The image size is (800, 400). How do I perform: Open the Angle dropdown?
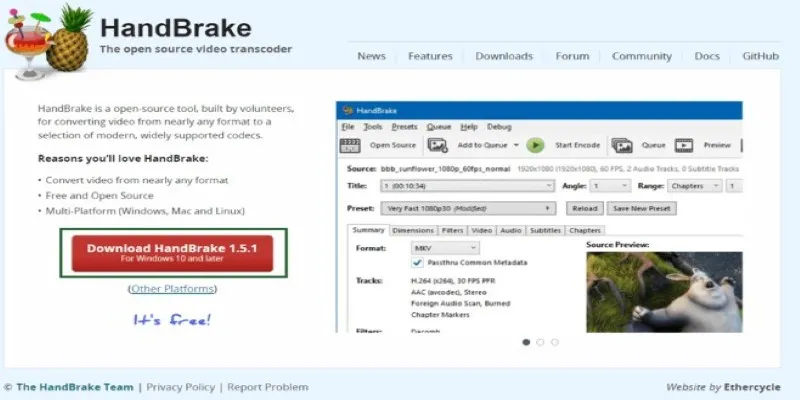tap(610, 186)
